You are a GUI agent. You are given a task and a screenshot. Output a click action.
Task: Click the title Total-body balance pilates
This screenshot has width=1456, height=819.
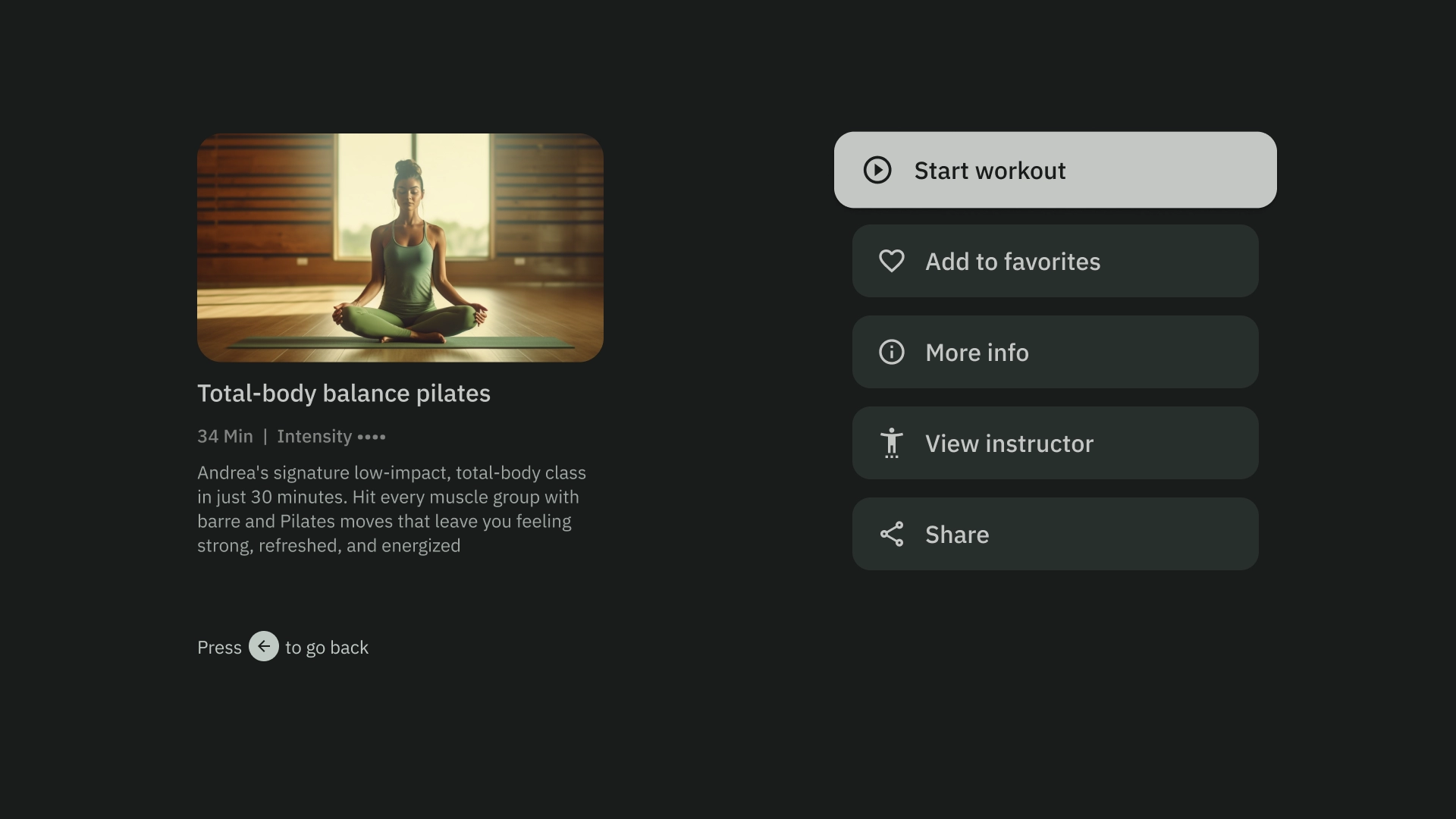click(x=344, y=394)
